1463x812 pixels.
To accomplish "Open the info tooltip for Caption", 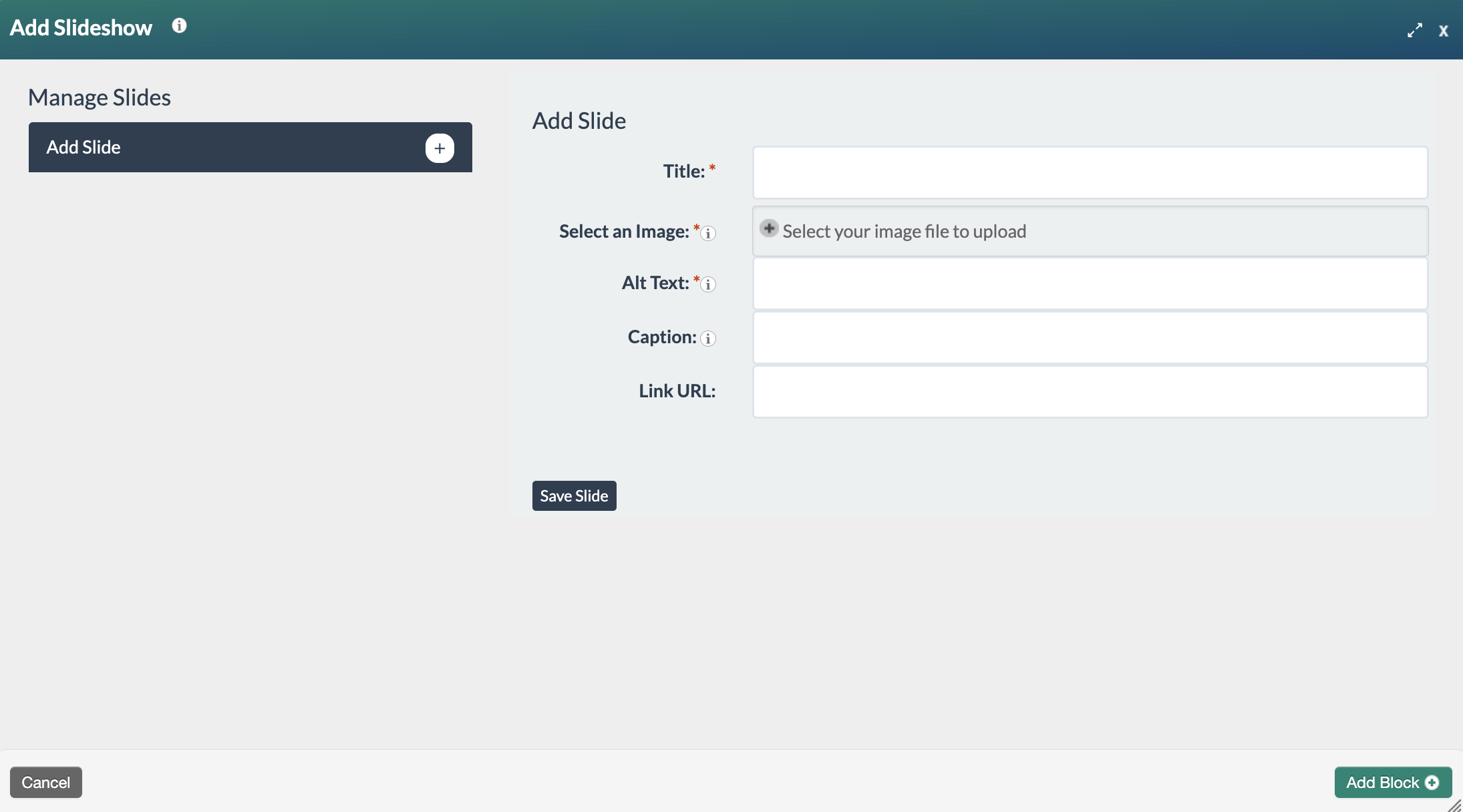I will 708,339.
